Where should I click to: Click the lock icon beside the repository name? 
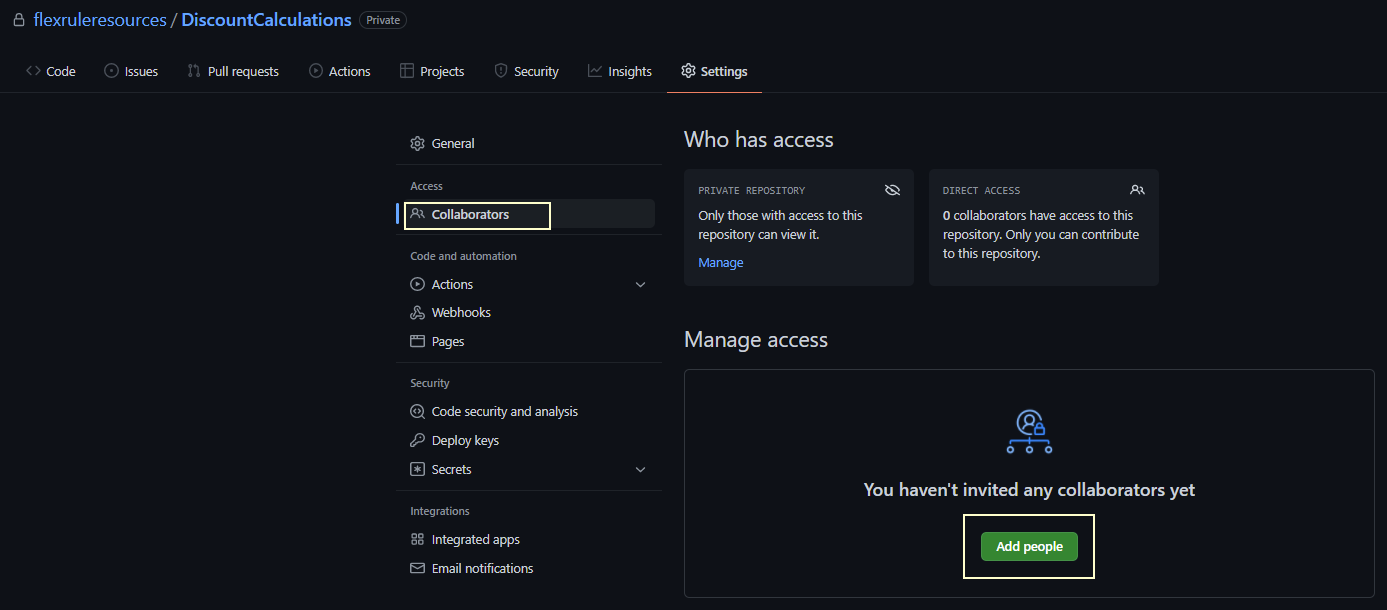18,20
